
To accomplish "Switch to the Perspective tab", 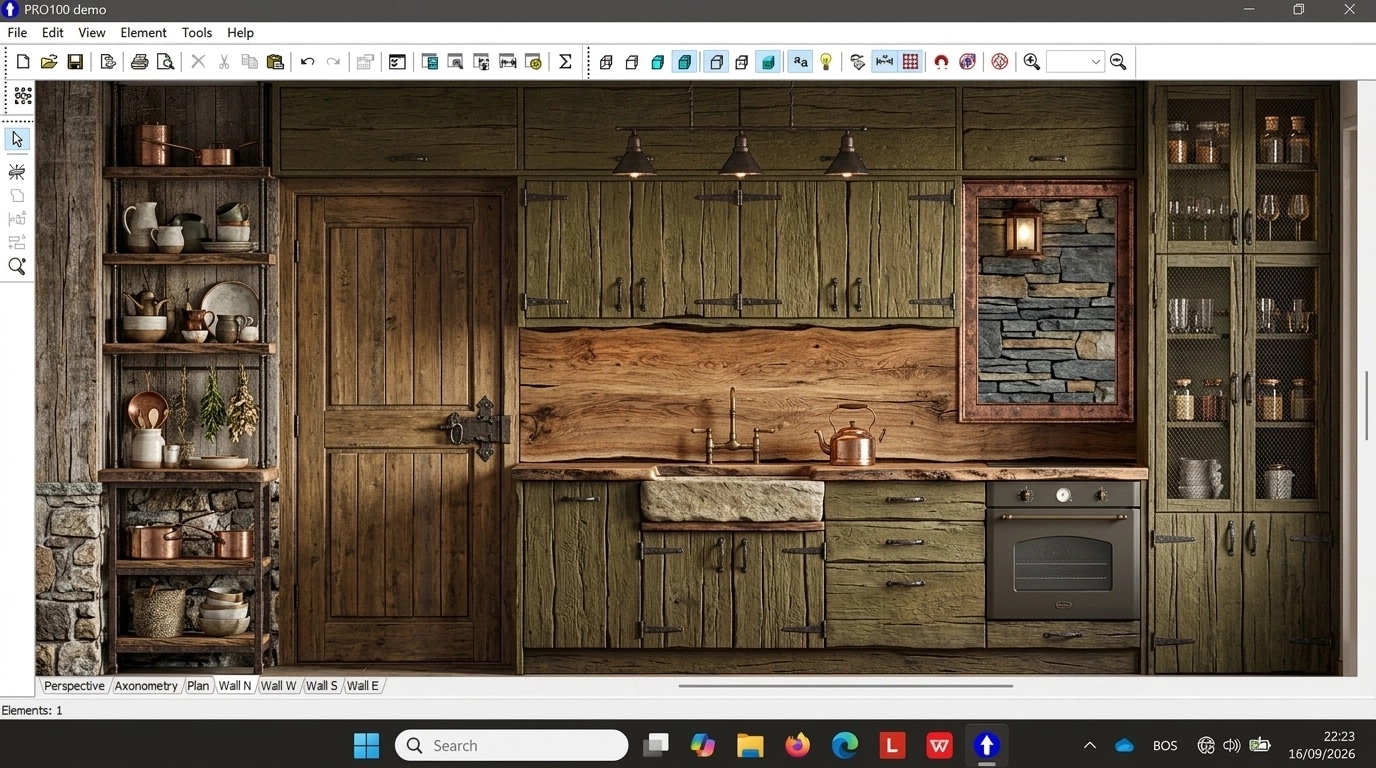I will 74,686.
